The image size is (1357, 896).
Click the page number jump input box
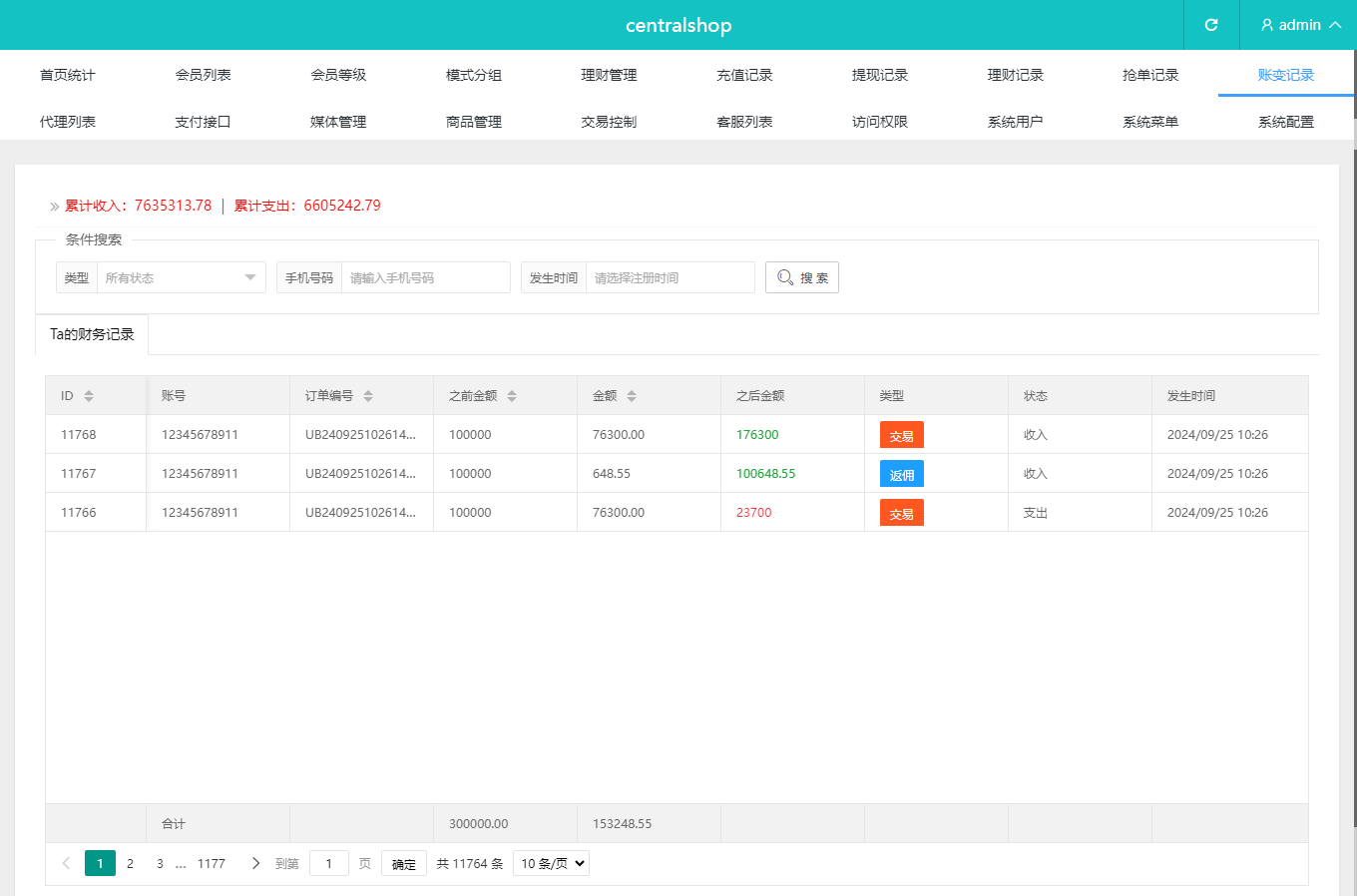click(x=328, y=864)
